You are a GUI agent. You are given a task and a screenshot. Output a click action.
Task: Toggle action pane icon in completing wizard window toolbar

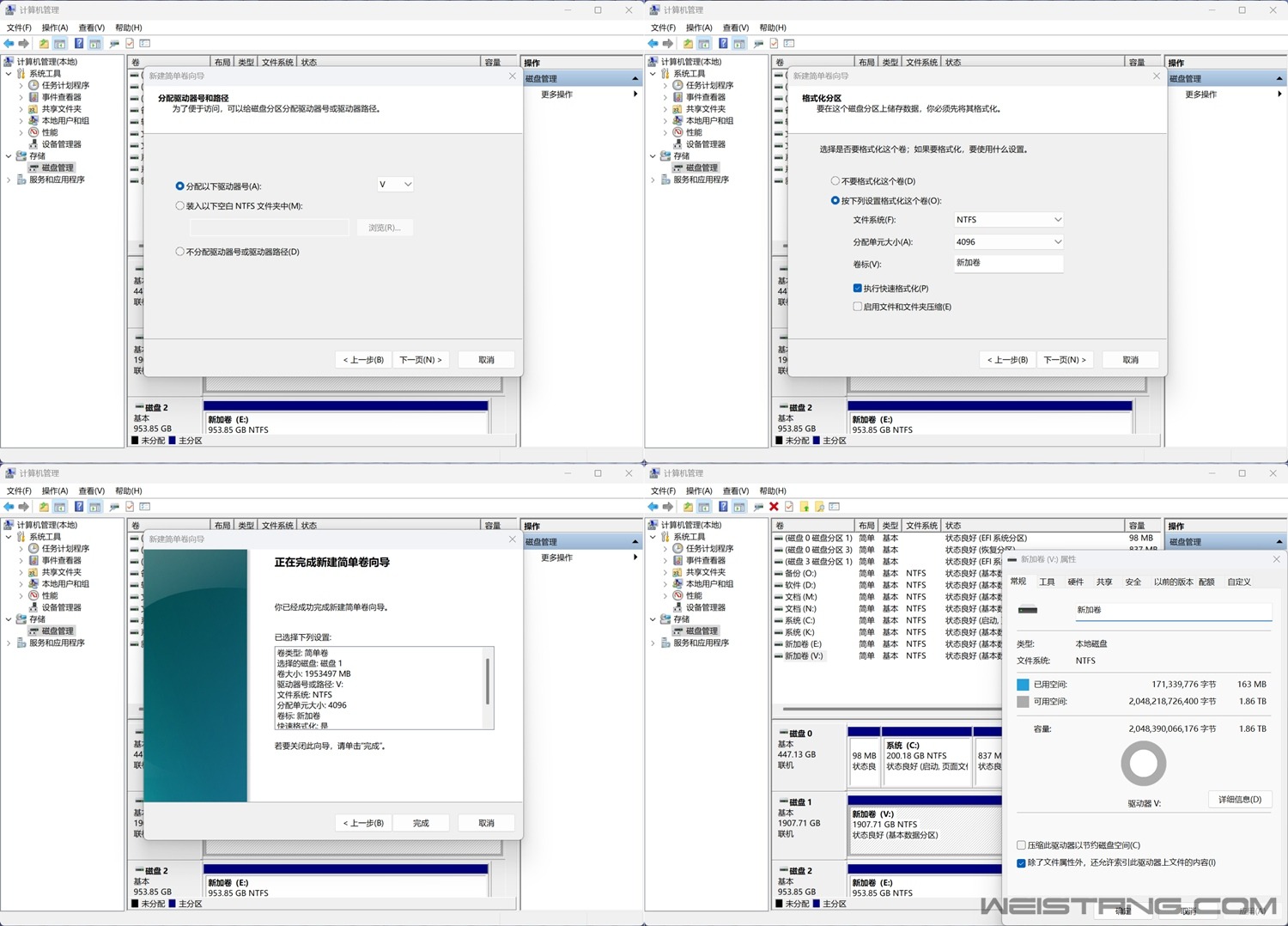point(95,507)
